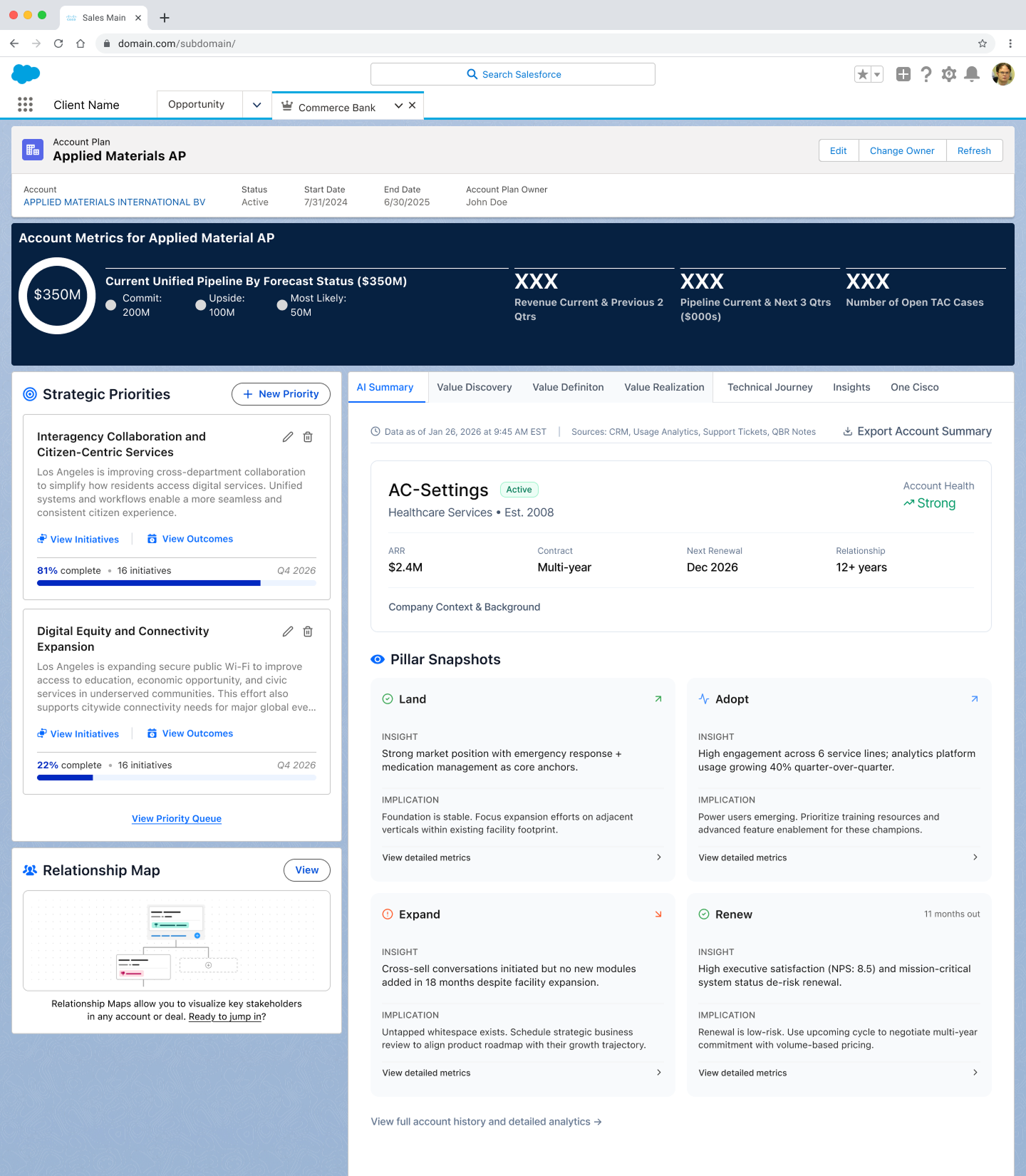Click the global actions plus icon
Image resolution: width=1026 pixels, height=1176 pixels.
pyautogui.click(x=903, y=74)
